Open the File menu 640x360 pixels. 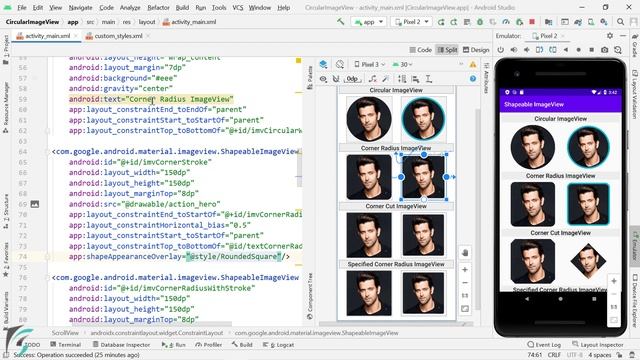coord(22,7)
